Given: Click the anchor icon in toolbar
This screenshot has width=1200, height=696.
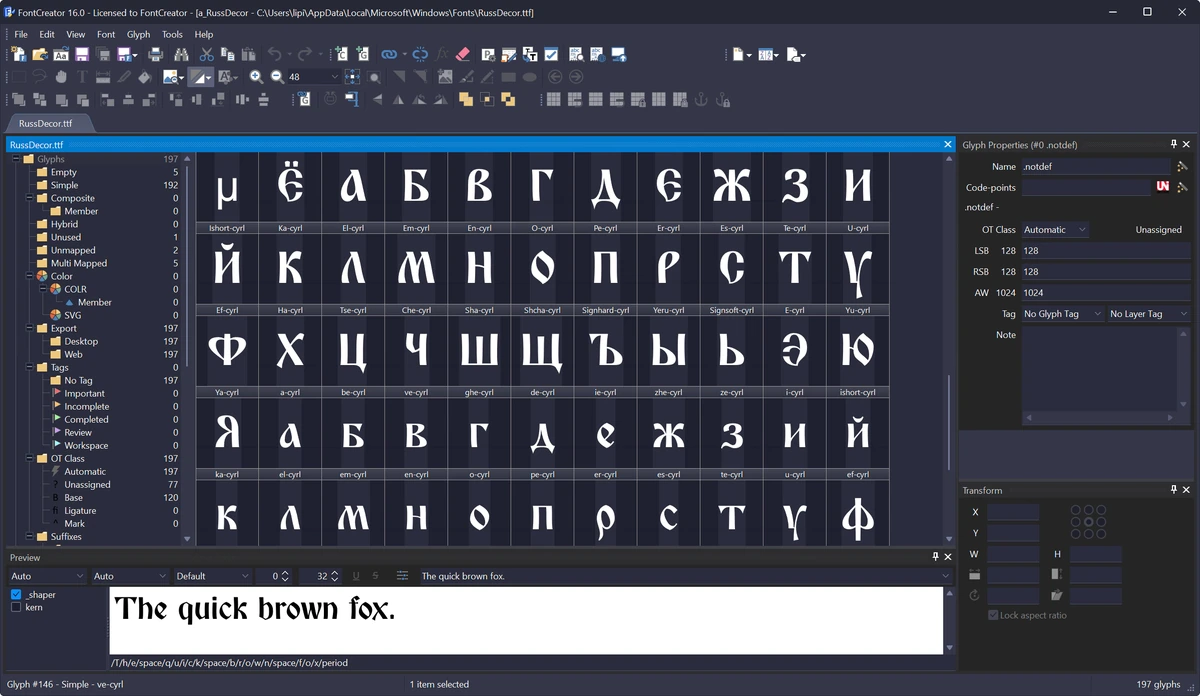Looking at the screenshot, I should click(x=701, y=99).
